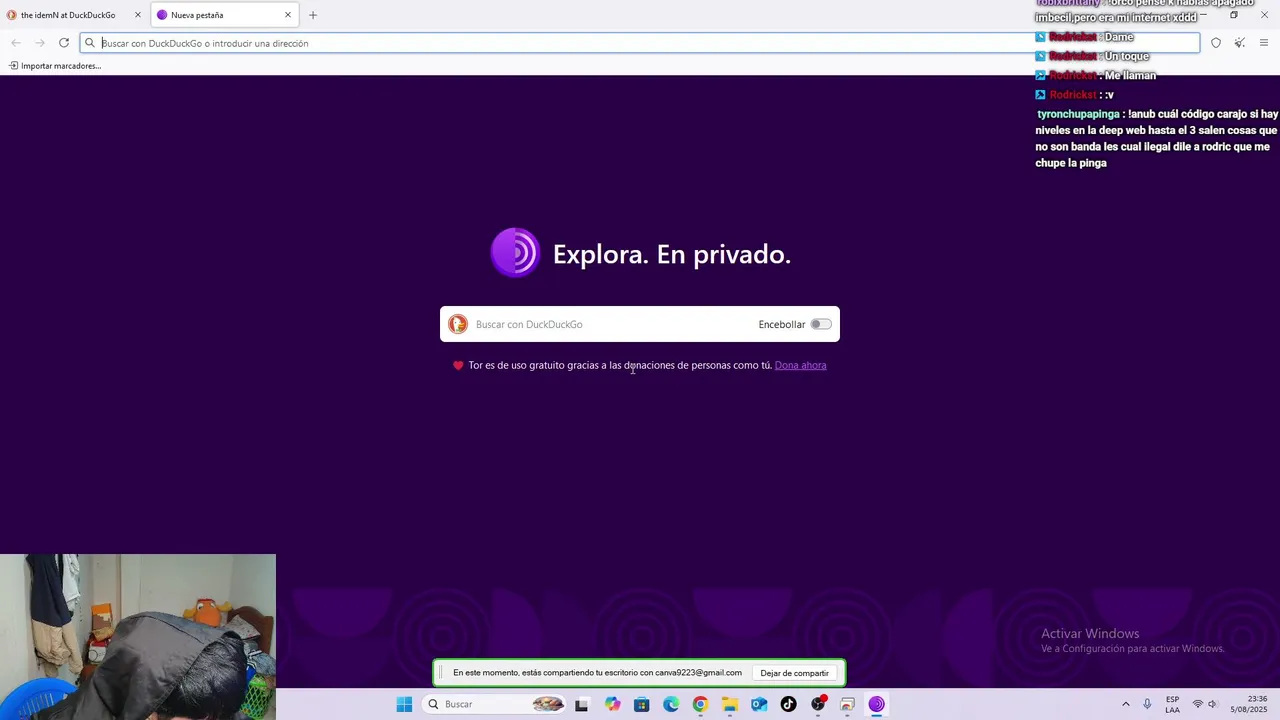Viewport: 1280px width, 720px height.
Task: Launch Copilot from the taskbar
Action: point(612,704)
